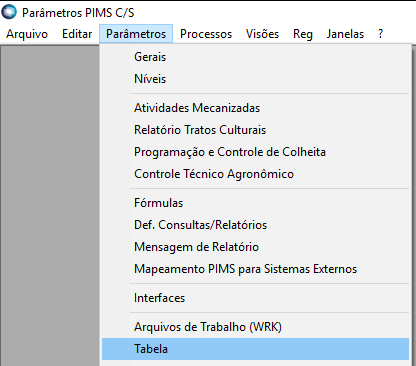Open the Editar menu
This screenshot has height=366, width=416.
point(77,34)
